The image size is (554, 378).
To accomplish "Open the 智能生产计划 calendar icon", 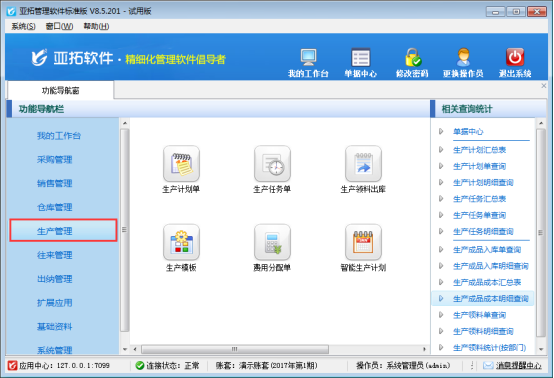I will pyautogui.click(x=364, y=242).
